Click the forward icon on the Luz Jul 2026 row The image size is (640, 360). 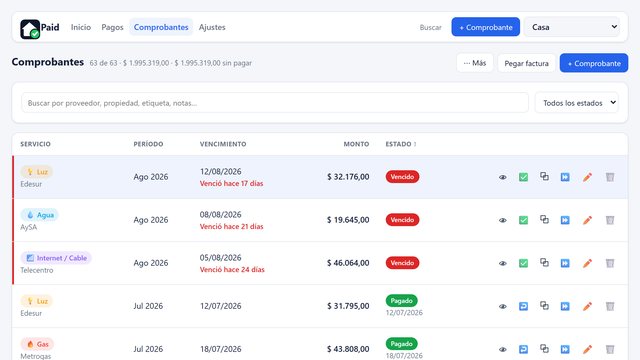tap(565, 306)
